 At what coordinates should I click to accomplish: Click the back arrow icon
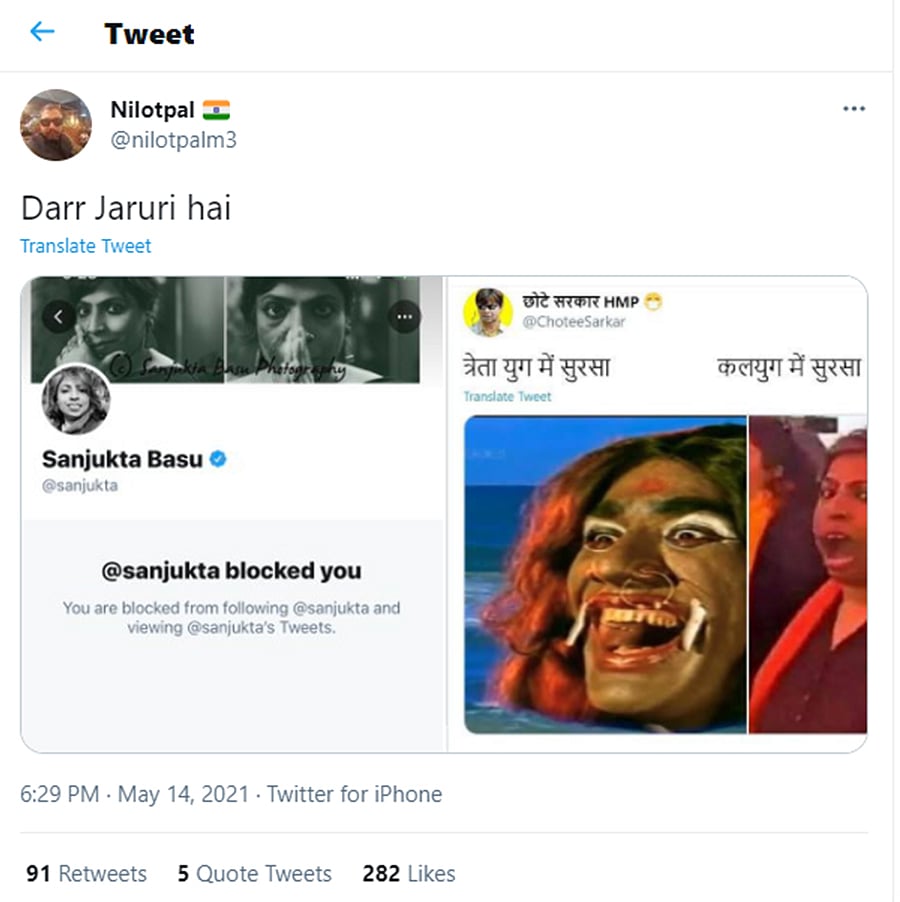click(42, 32)
